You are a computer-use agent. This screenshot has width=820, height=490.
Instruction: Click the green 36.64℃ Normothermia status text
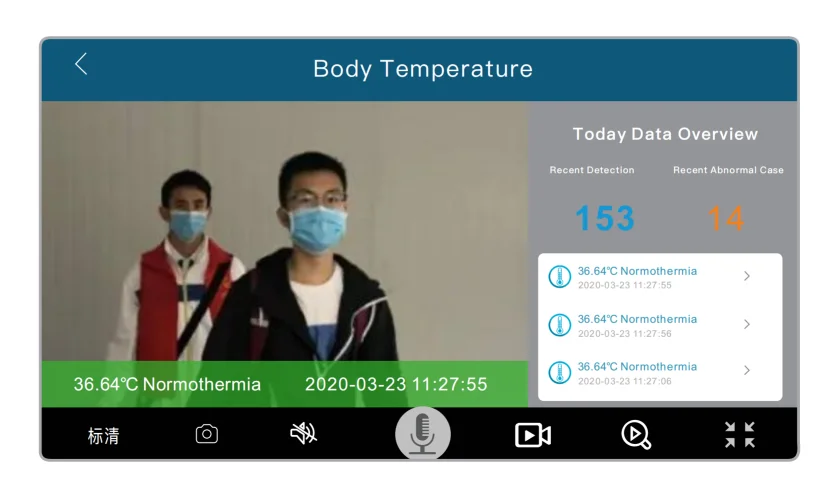(x=167, y=384)
